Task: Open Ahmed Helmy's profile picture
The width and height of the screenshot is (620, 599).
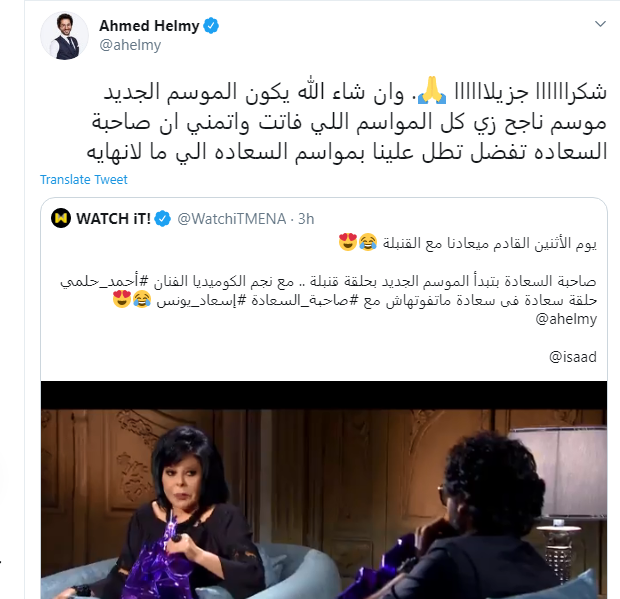Action: click(x=64, y=36)
